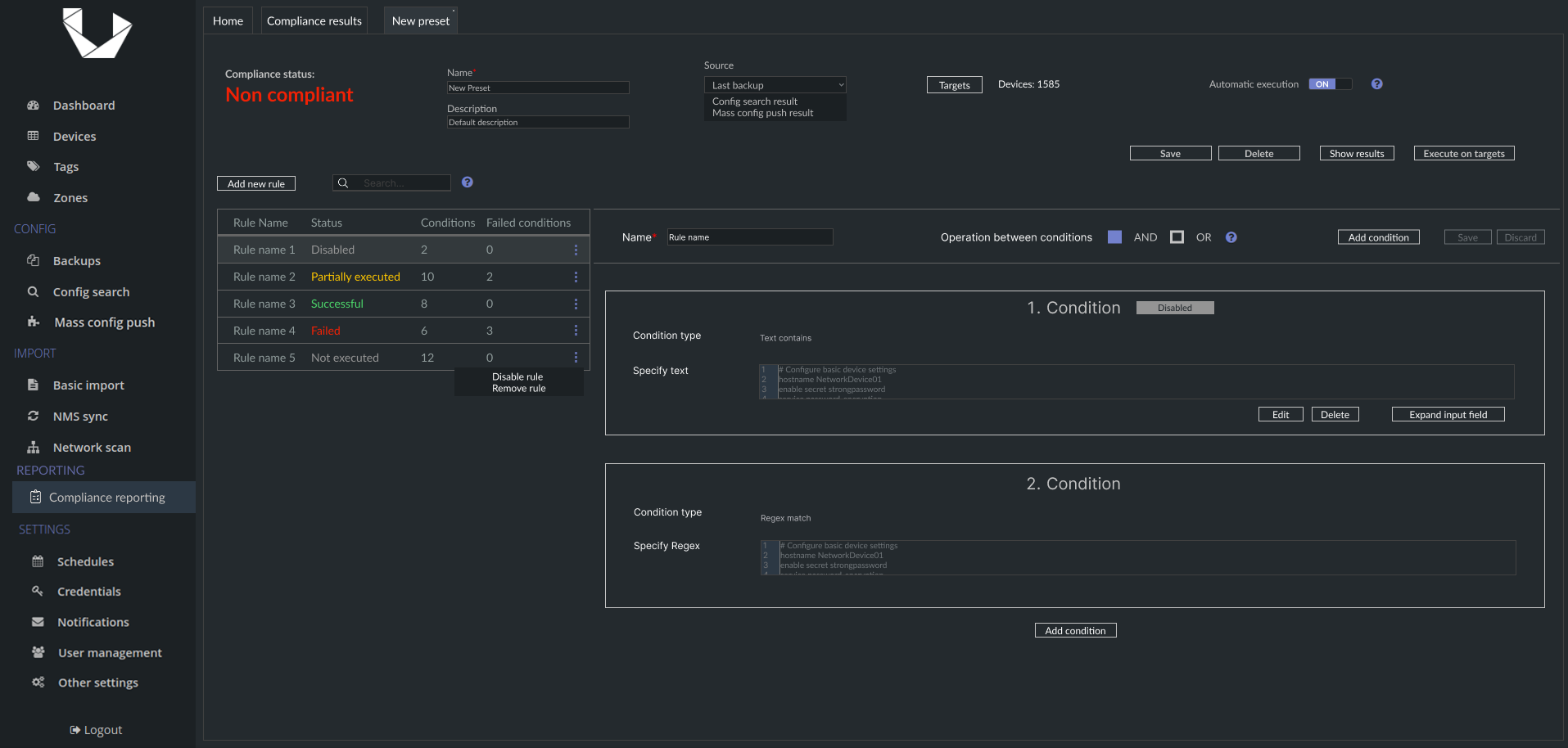Select the 'Partially executed' status cell

point(355,277)
